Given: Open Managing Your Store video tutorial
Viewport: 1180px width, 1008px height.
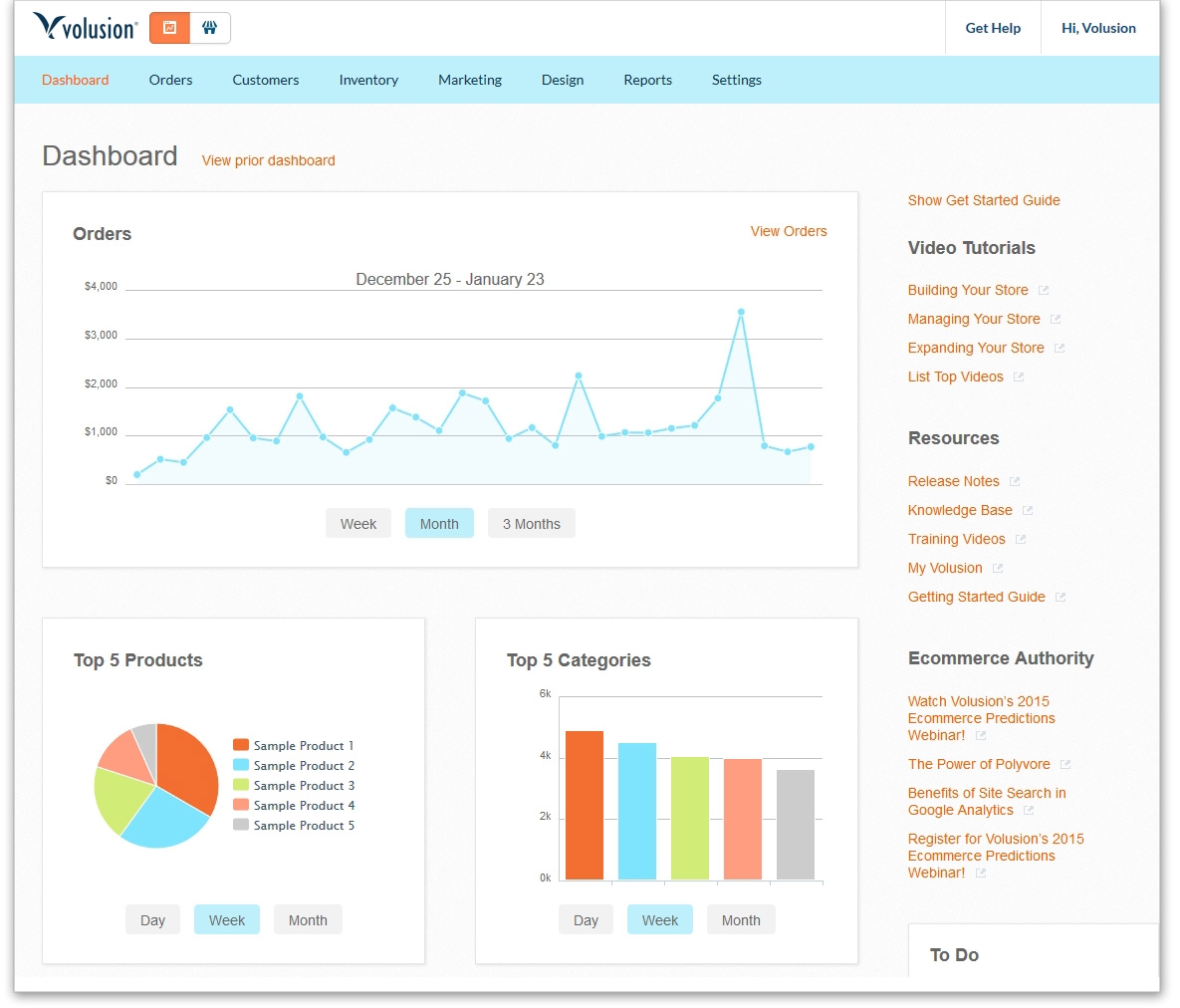Looking at the screenshot, I should pos(974,319).
